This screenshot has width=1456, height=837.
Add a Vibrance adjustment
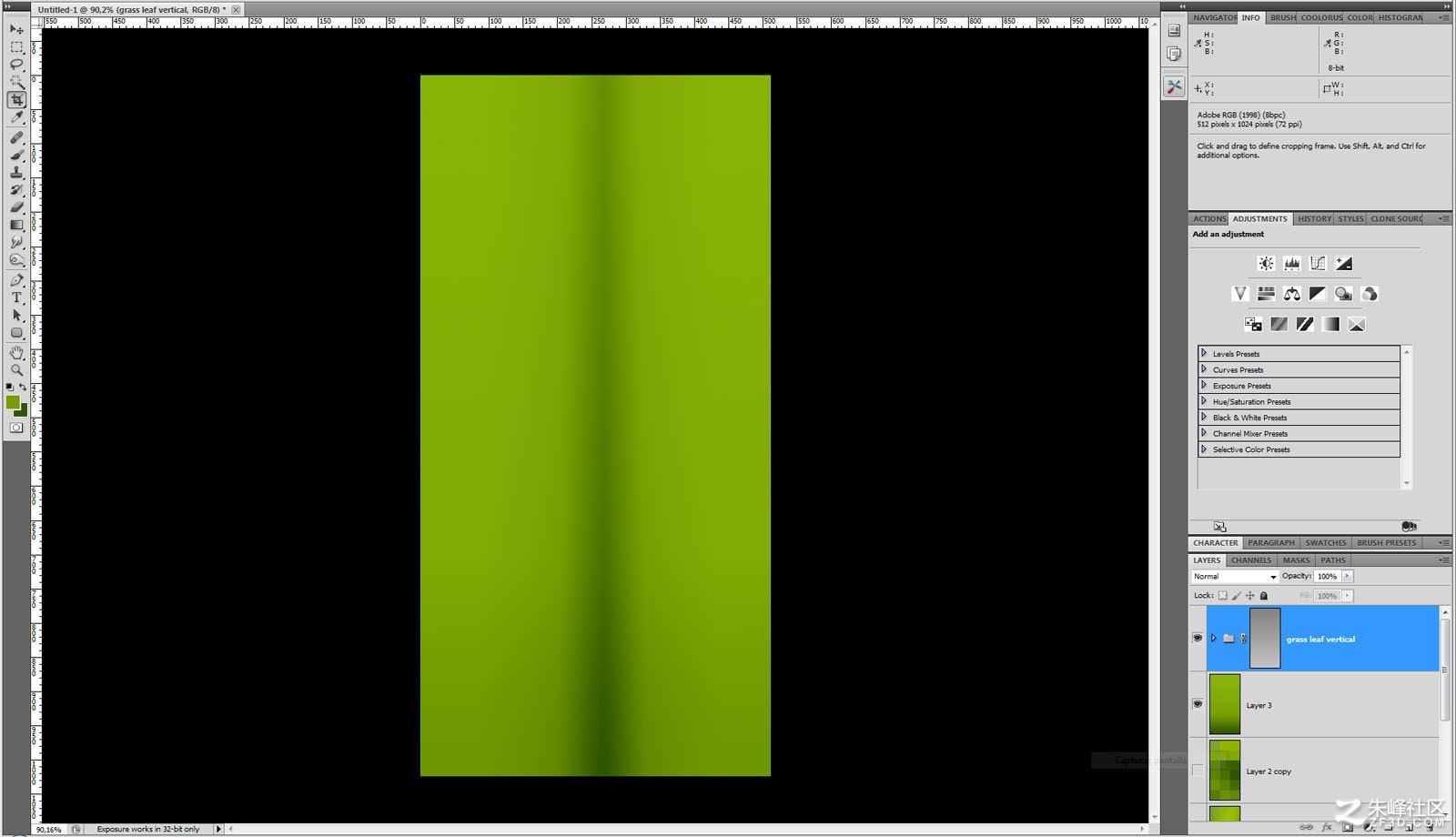click(x=1239, y=293)
